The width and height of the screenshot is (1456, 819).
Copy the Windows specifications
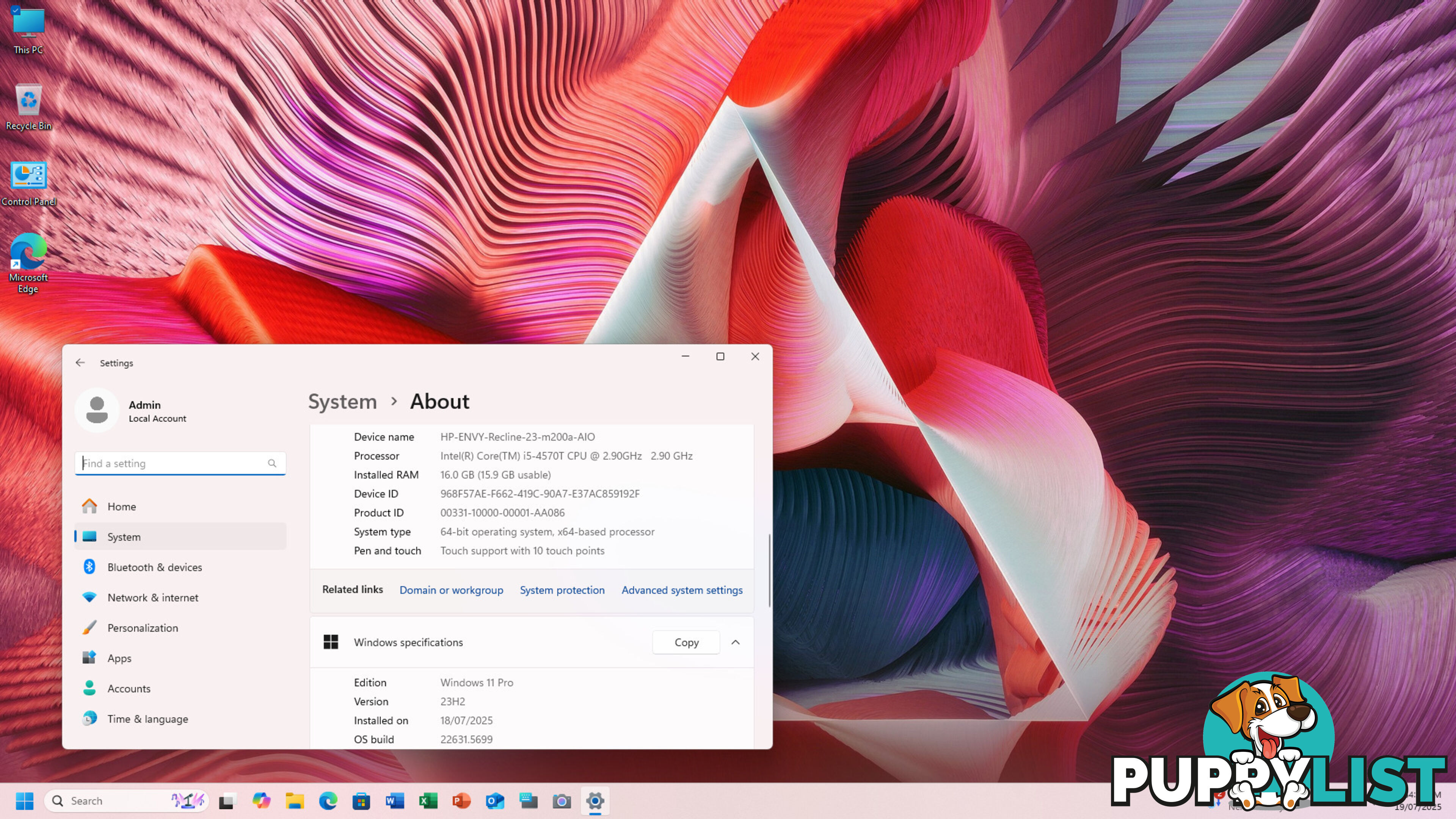click(x=686, y=643)
